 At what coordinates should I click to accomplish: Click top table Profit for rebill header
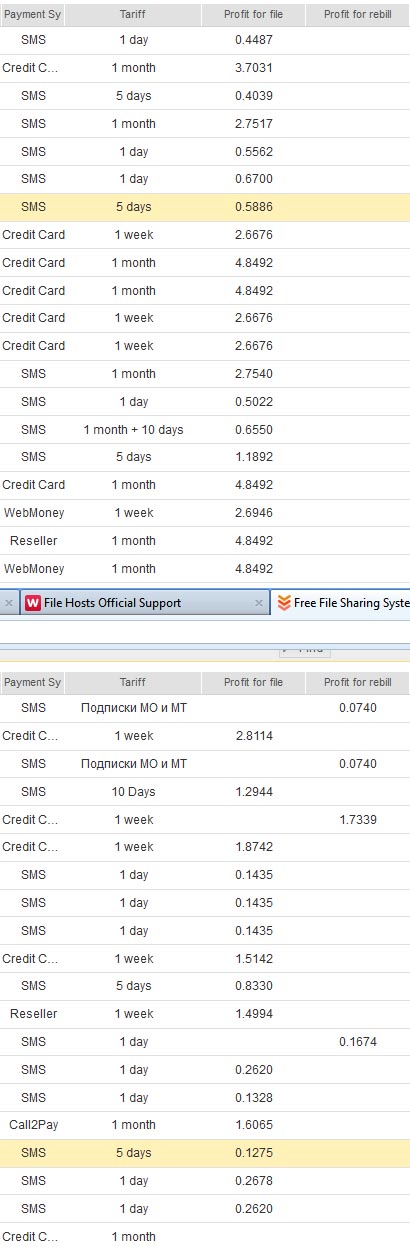357,15
